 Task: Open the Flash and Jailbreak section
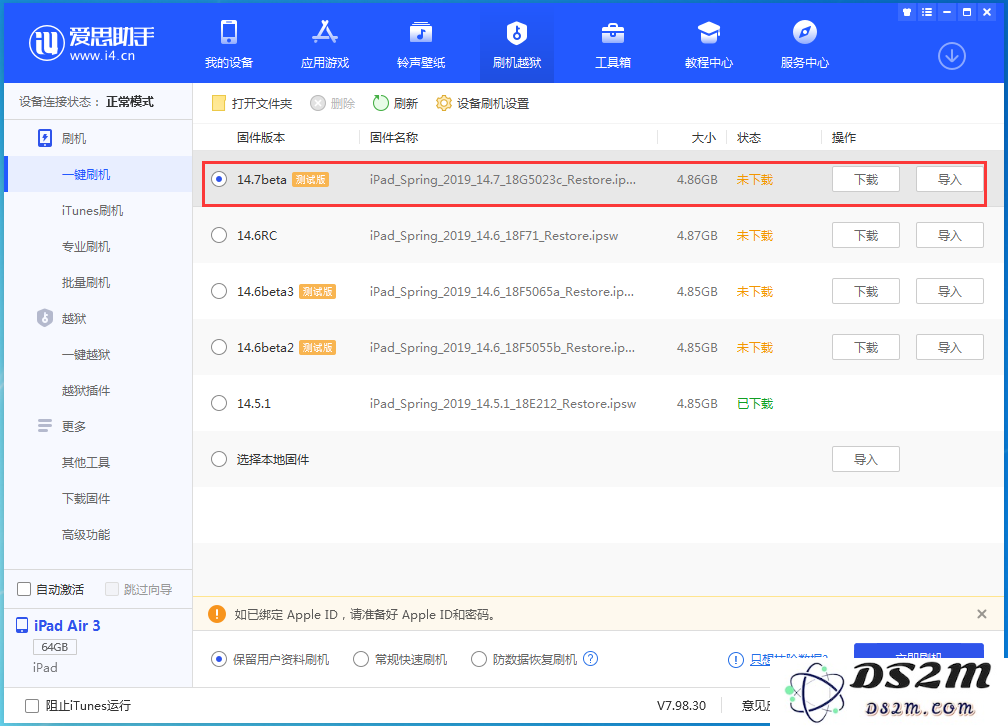517,44
